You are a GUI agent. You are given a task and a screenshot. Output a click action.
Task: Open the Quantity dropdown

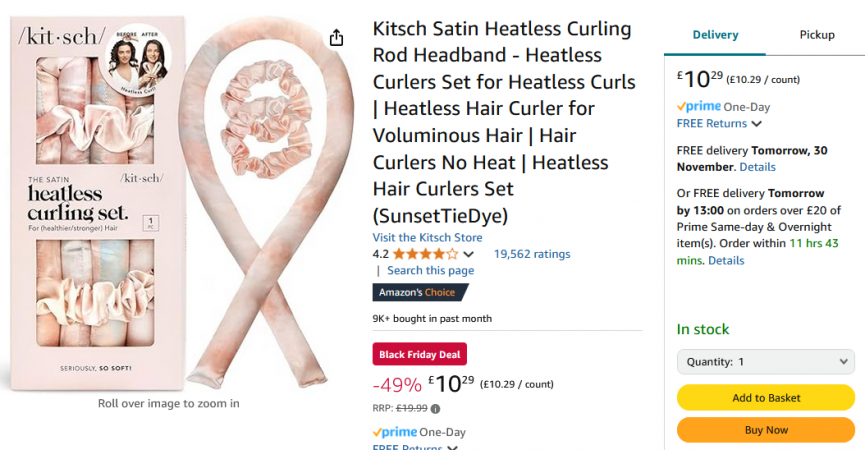[x=765, y=362]
